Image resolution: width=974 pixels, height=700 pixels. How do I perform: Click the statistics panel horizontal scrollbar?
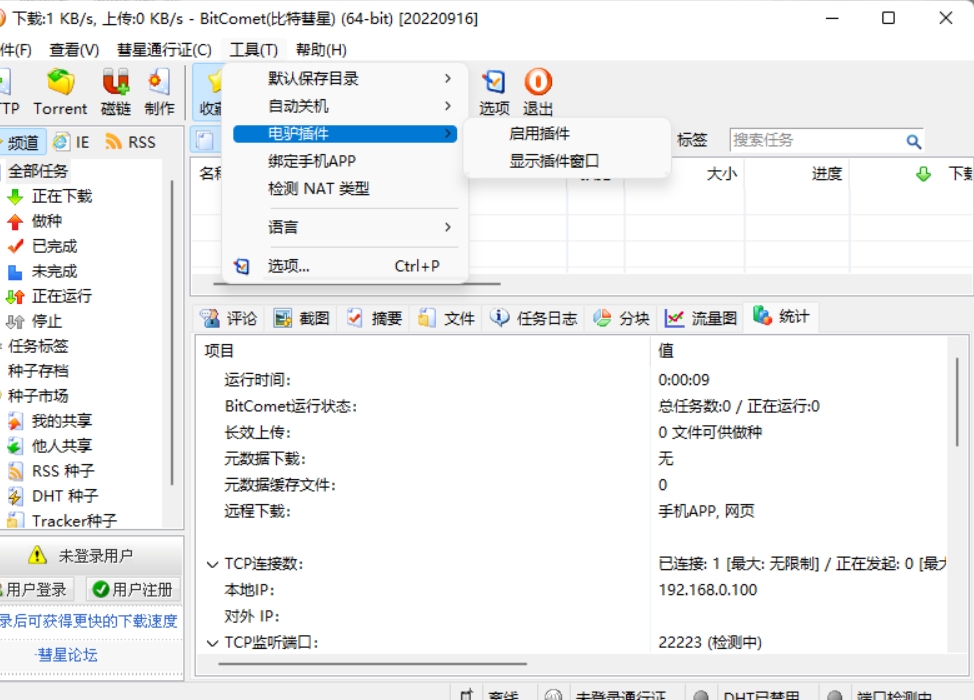coord(373,663)
